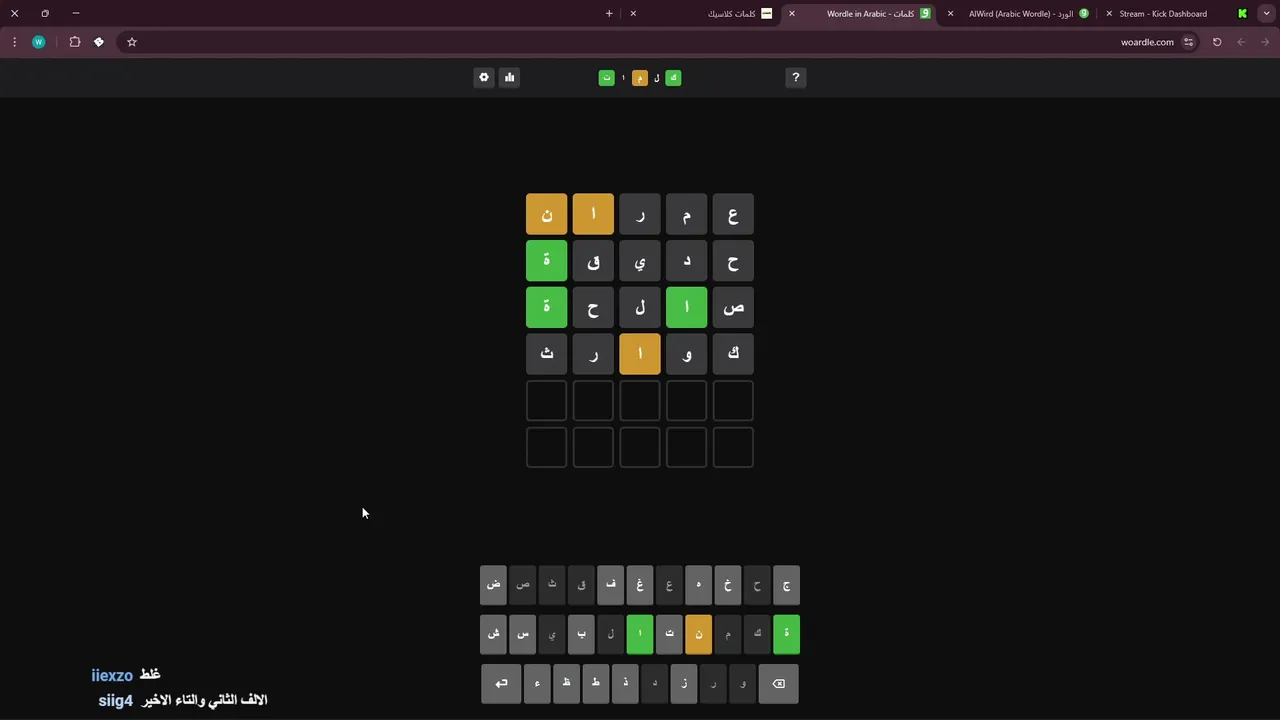Tap the ه key on keyboard
Screen dimensions: 1280x720
[x=699, y=585]
